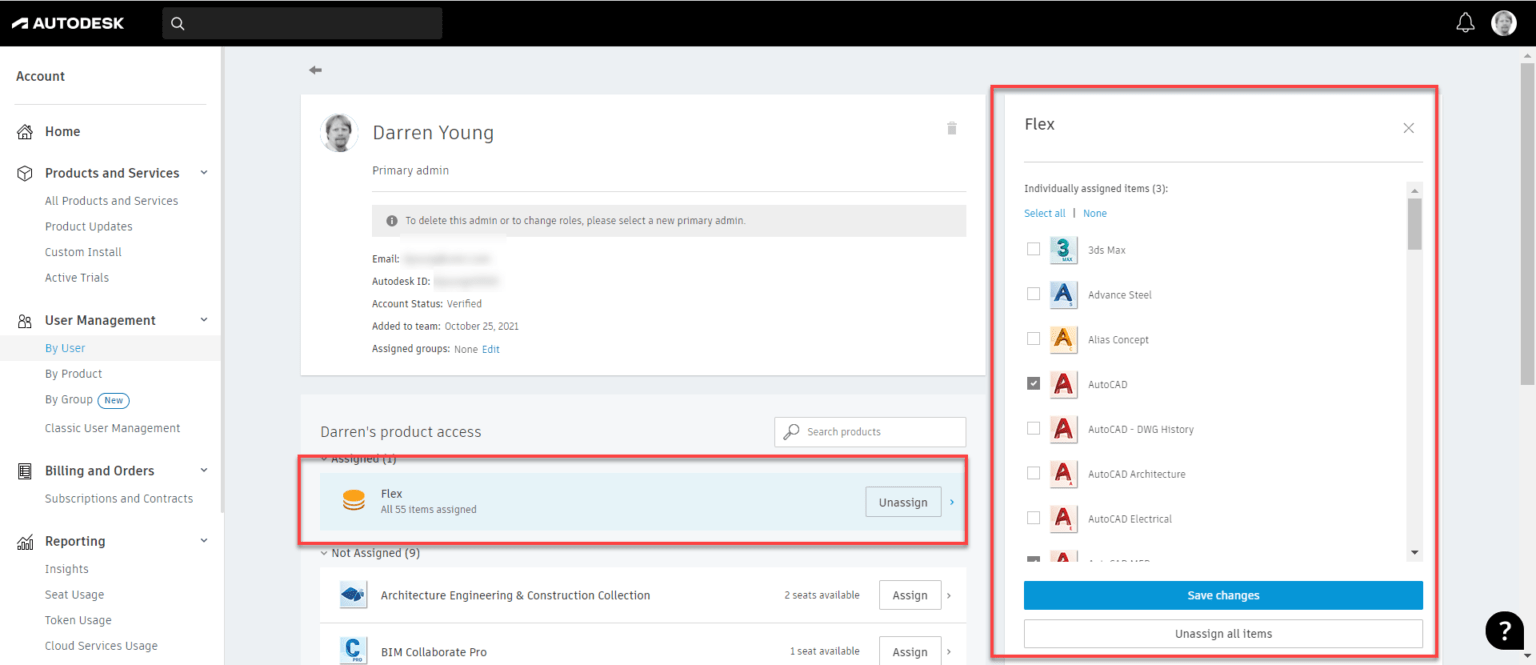
Task: Click the Billing and Orders icon
Action: [x=26, y=471]
